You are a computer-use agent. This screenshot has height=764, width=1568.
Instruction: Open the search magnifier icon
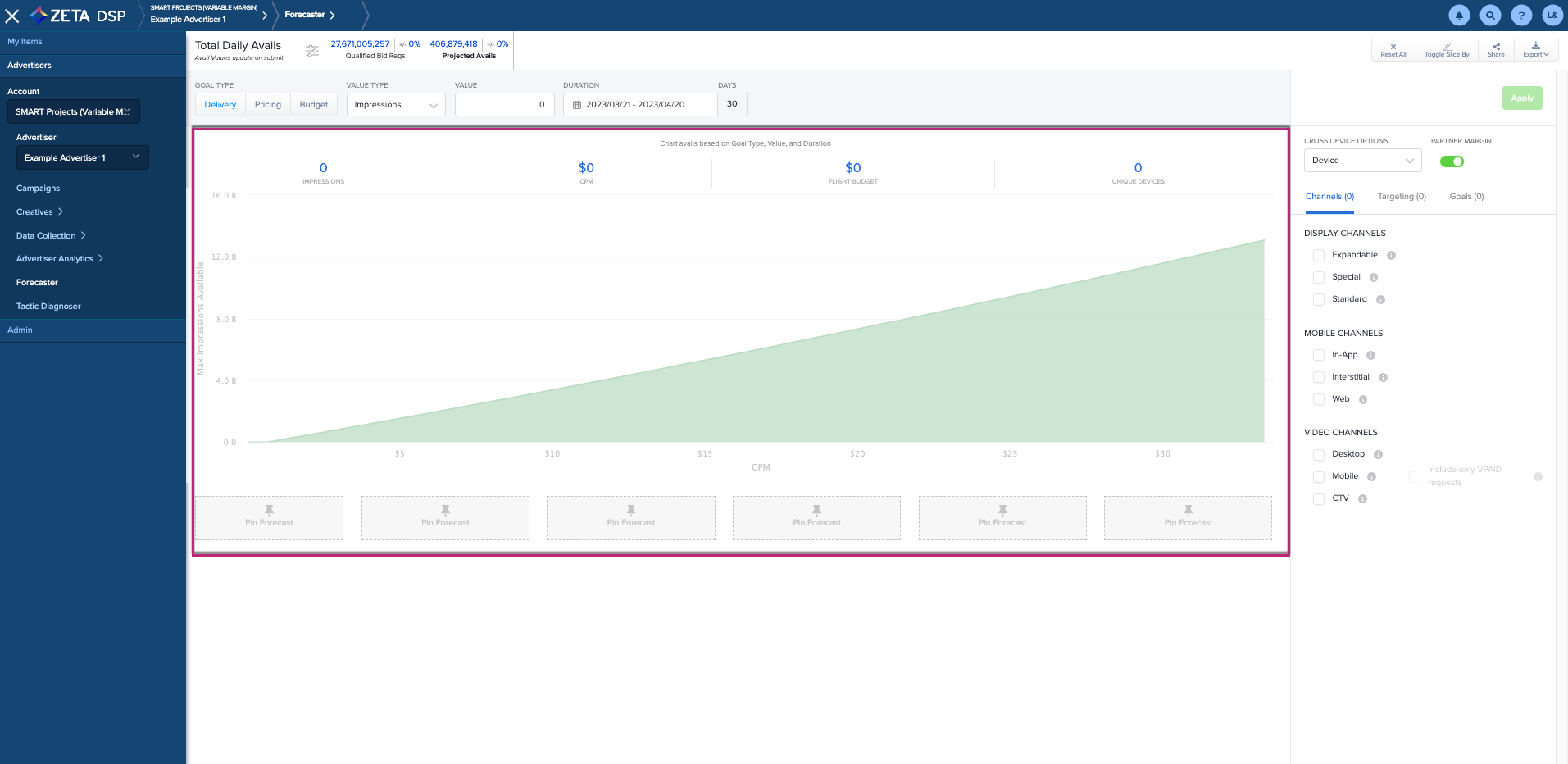[1490, 15]
